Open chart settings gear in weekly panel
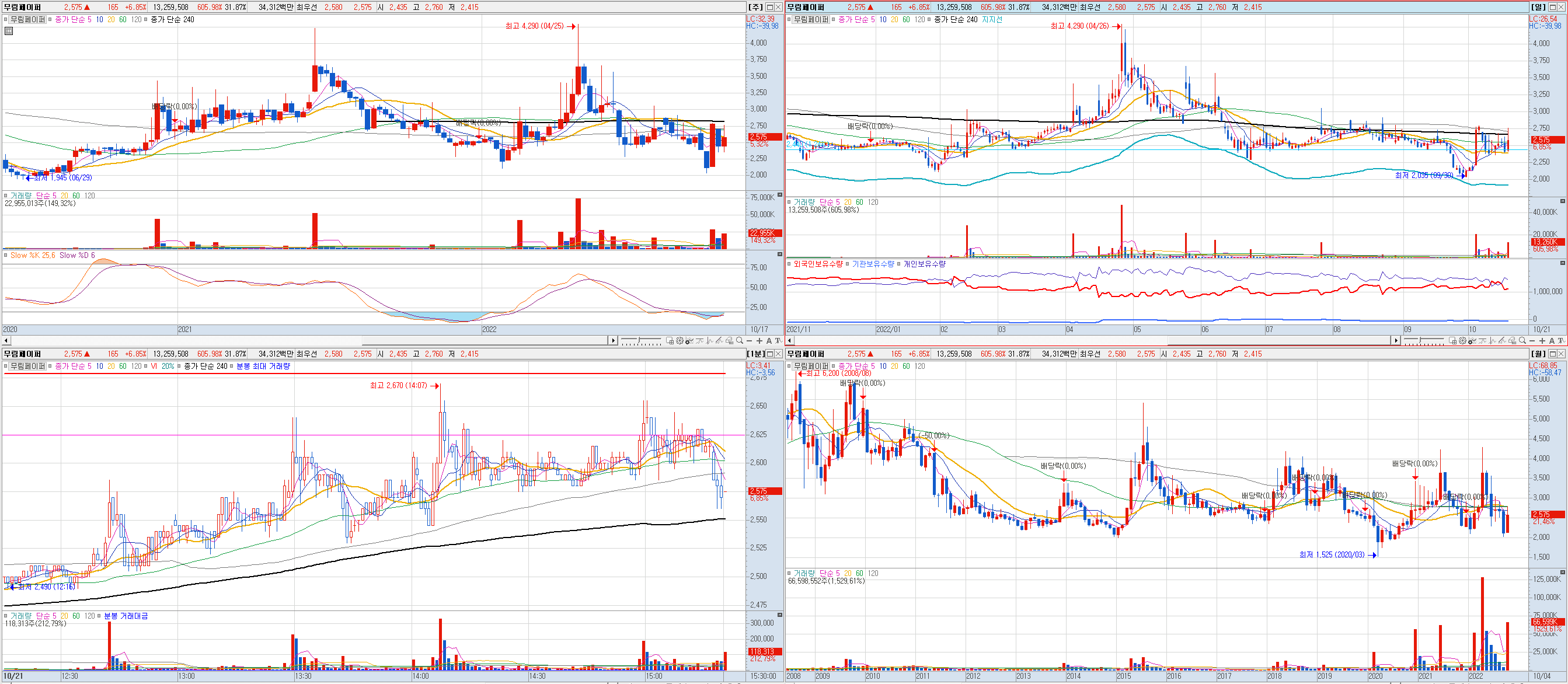 pyautogui.click(x=680, y=341)
